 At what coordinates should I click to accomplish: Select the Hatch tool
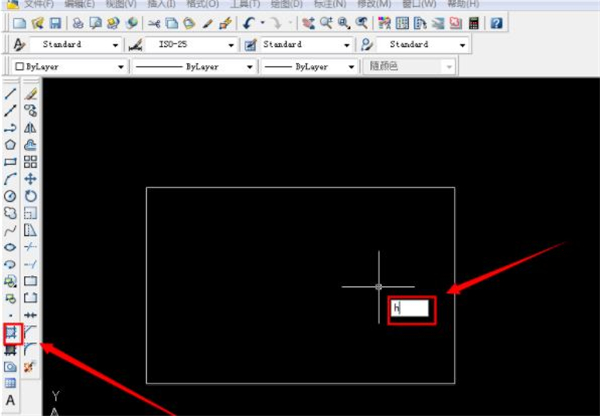(11, 332)
